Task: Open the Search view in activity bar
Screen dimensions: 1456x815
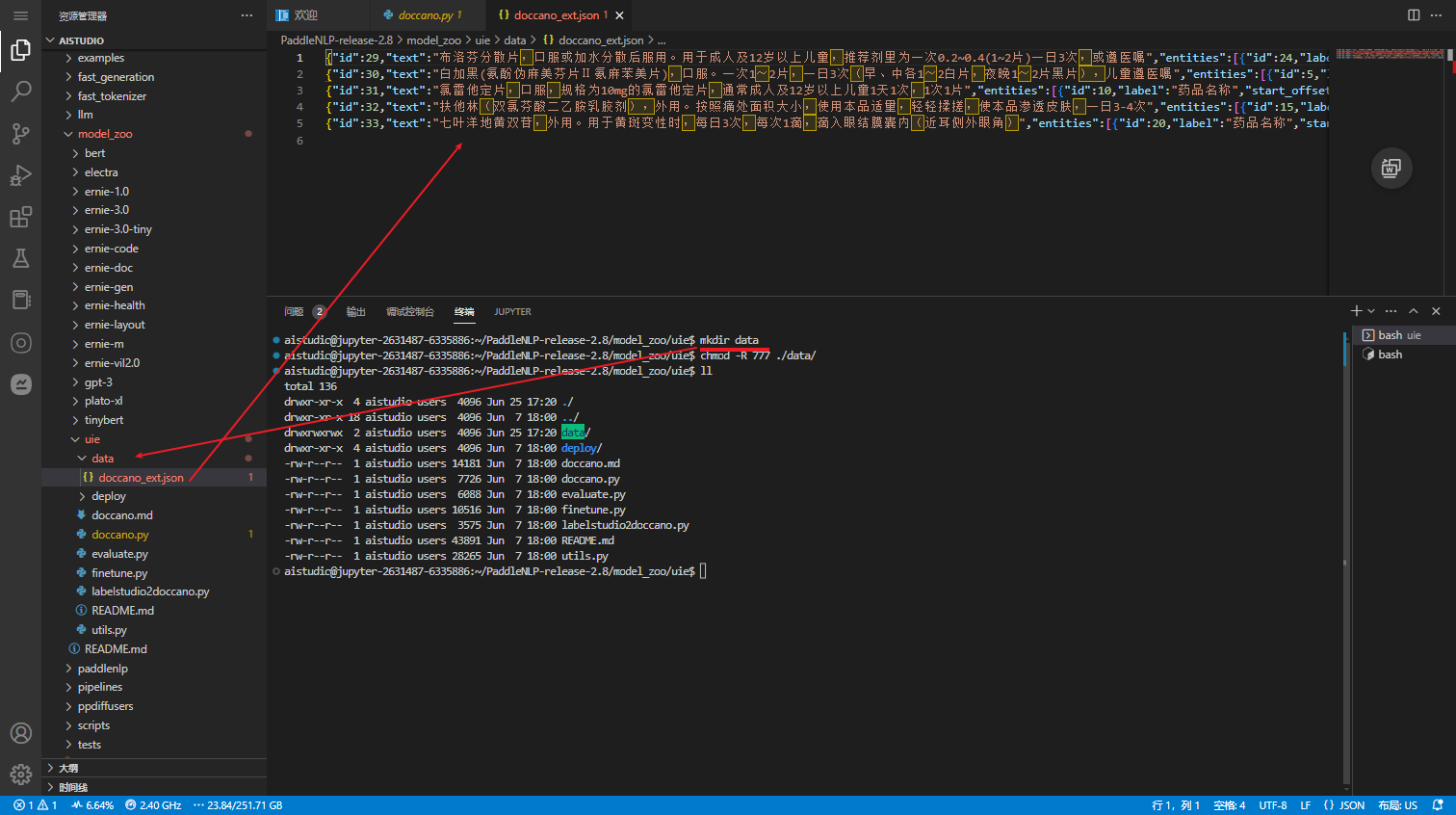Action: (20, 92)
